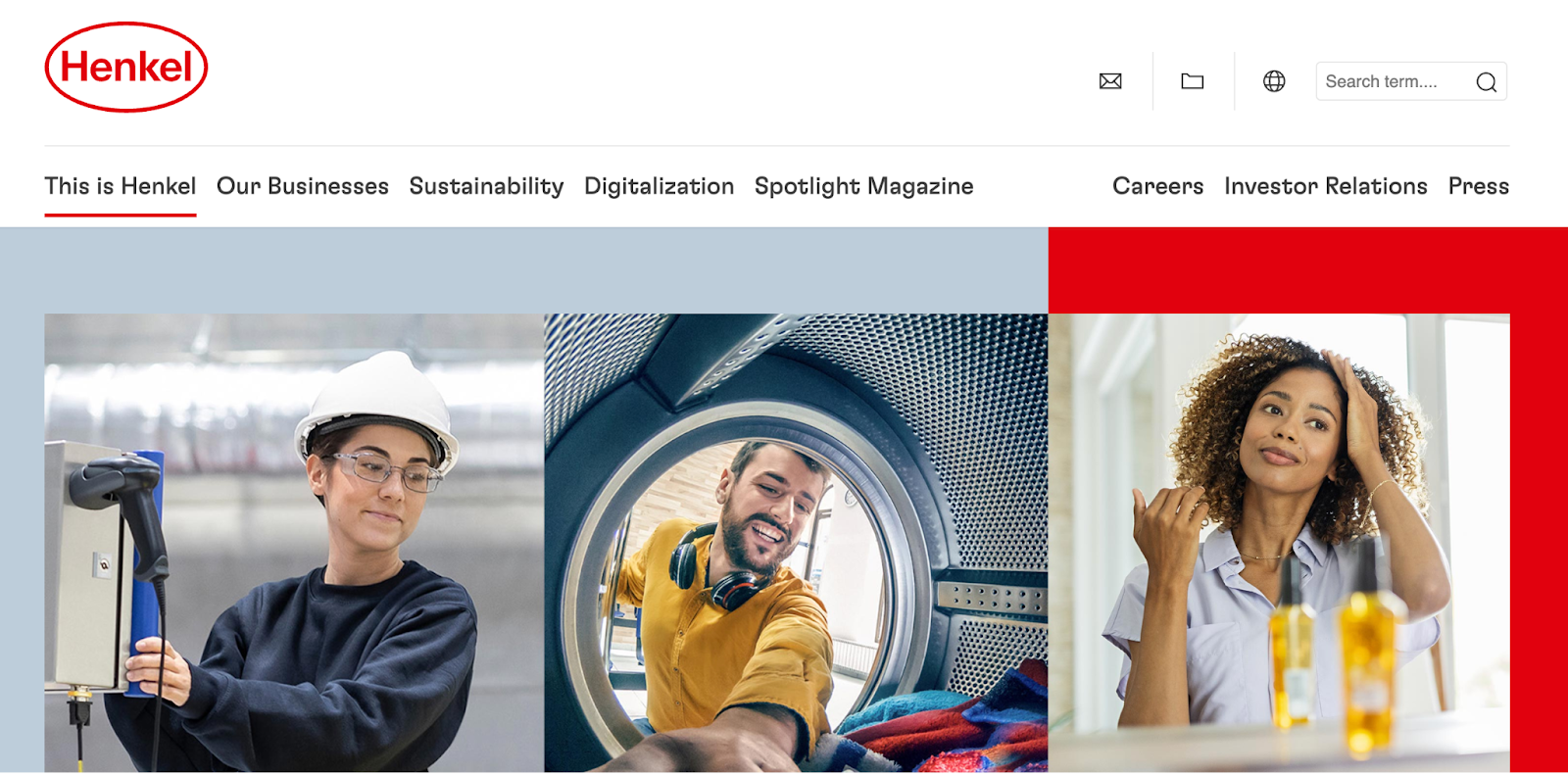Click the woman with curly hair image

[1279, 543]
